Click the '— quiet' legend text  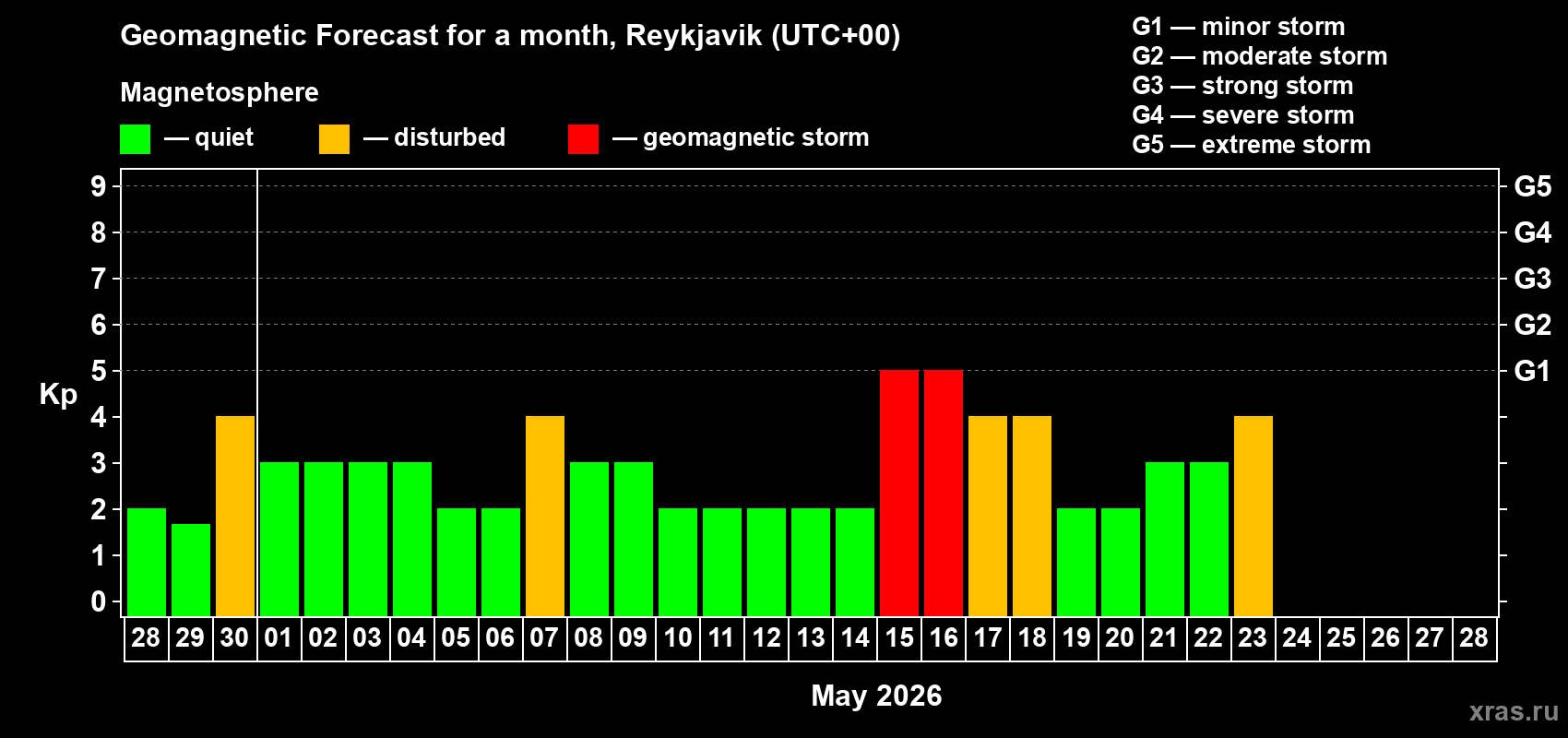pyautogui.click(x=209, y=138)
